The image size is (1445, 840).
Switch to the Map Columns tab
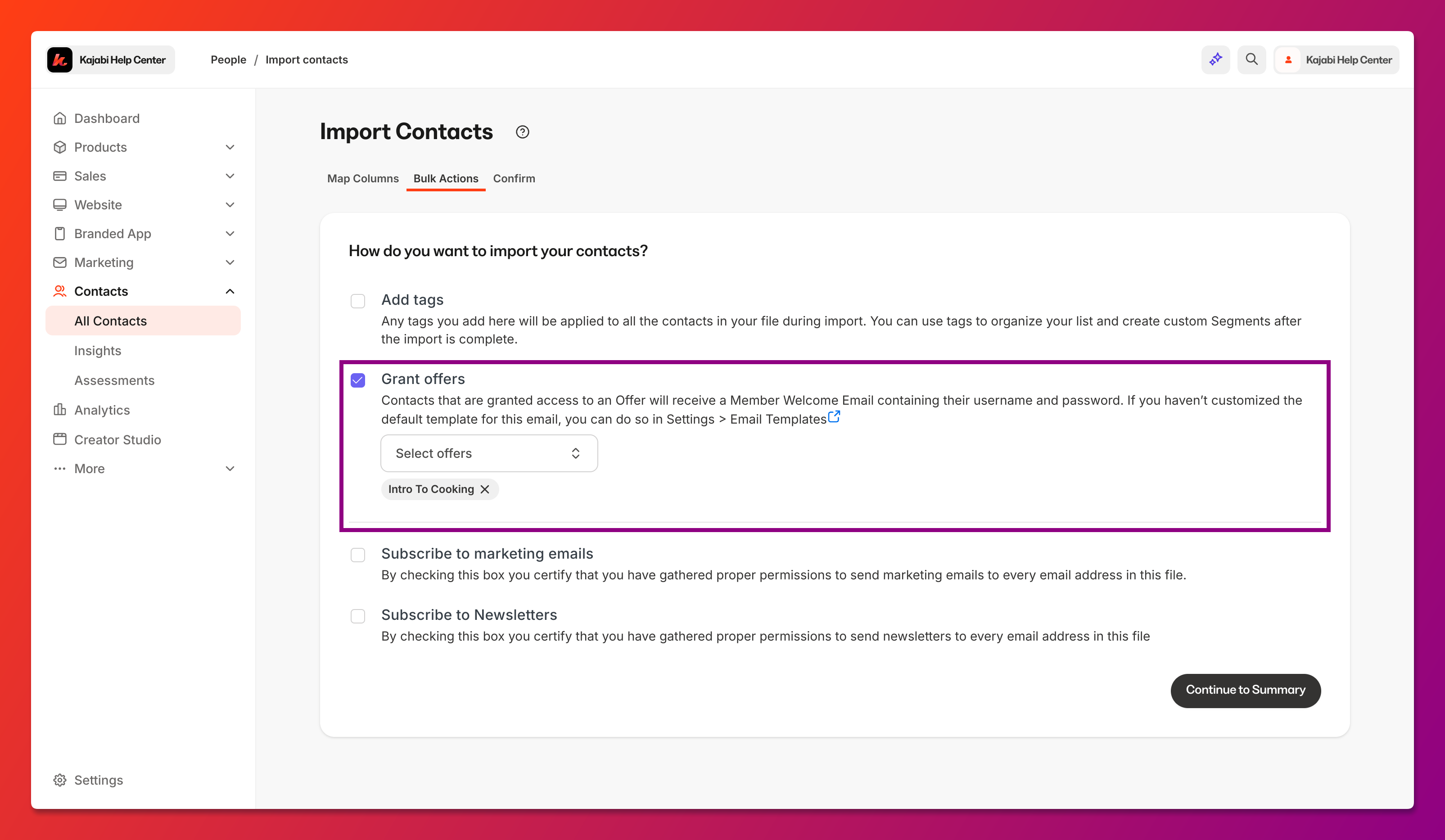[x=363, y=178]
